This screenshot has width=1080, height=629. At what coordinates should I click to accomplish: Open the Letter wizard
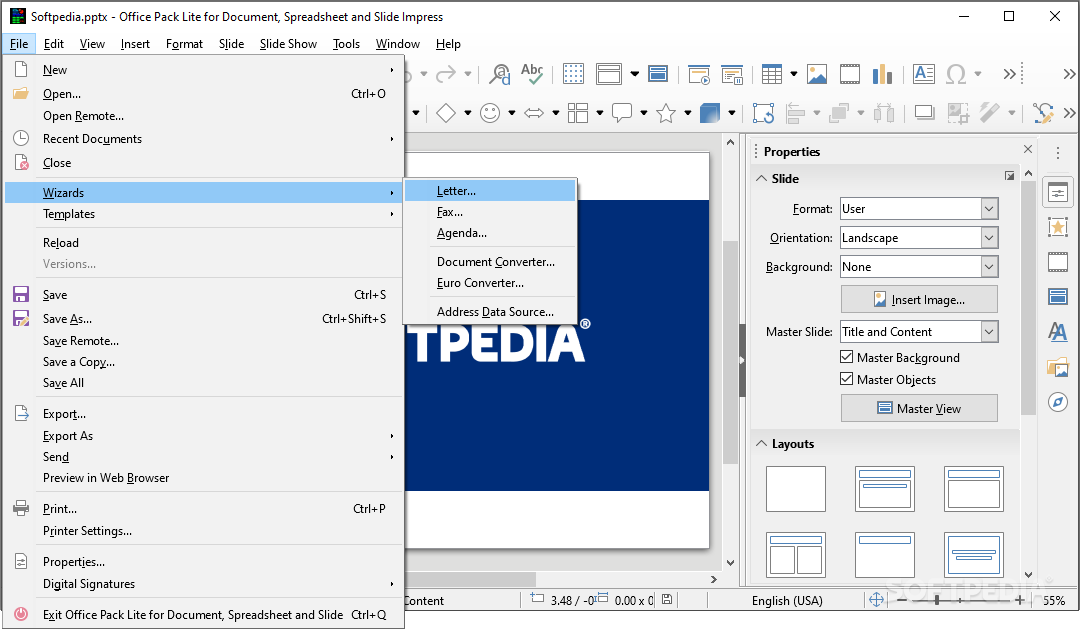490,191
